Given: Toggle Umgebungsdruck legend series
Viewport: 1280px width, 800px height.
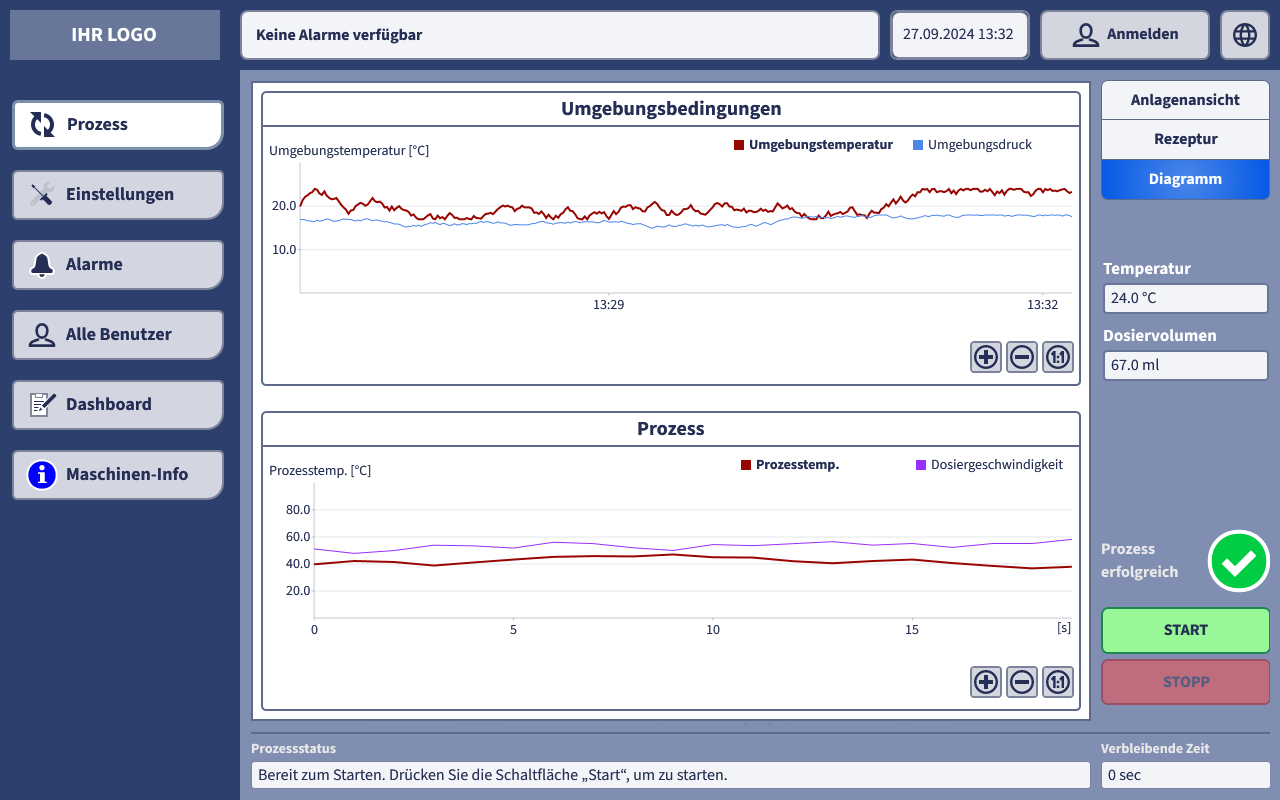Looking at the screenshot, I should coord(972,145).
